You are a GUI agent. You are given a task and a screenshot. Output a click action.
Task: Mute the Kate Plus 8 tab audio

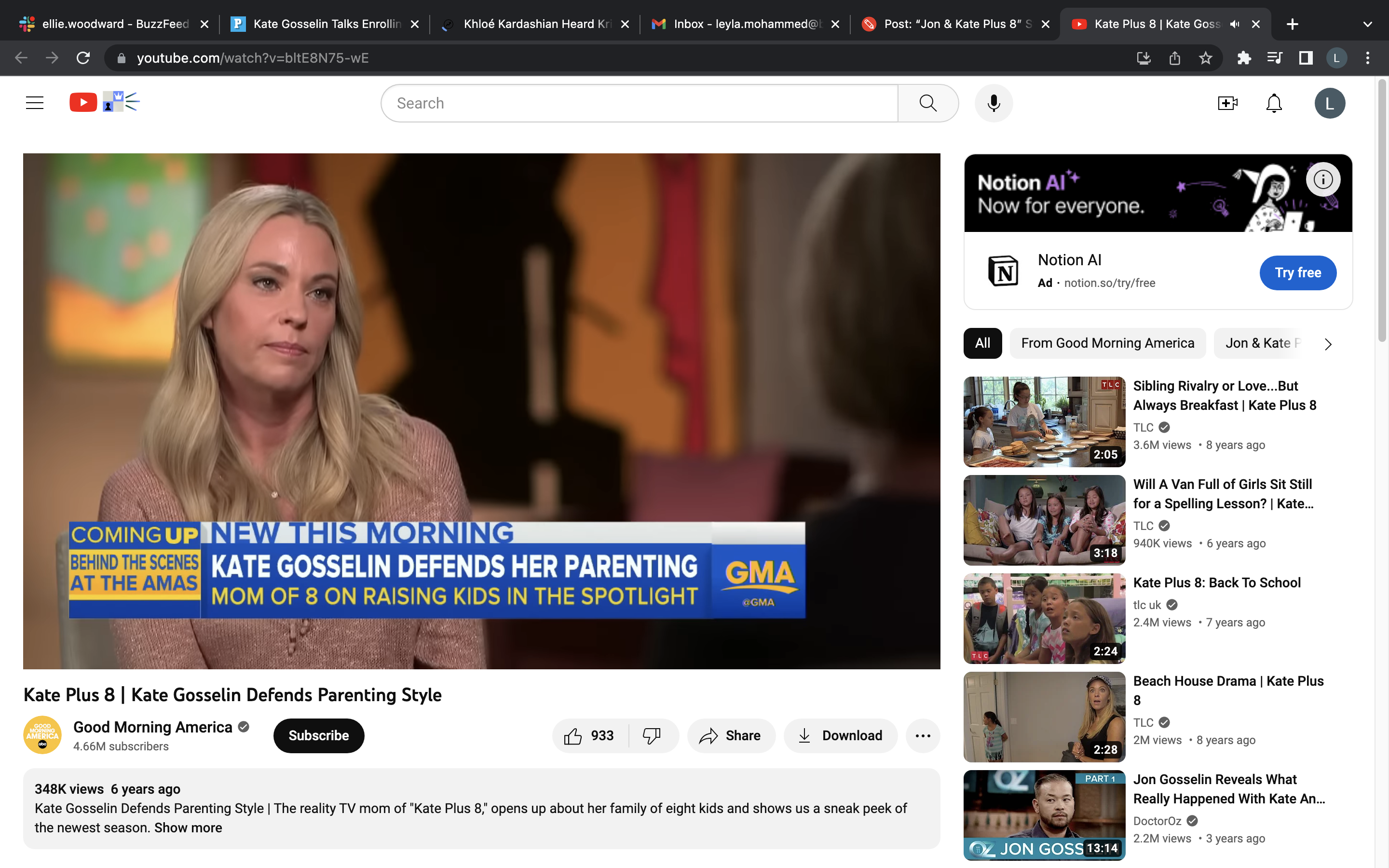[x=1235, y=24]
